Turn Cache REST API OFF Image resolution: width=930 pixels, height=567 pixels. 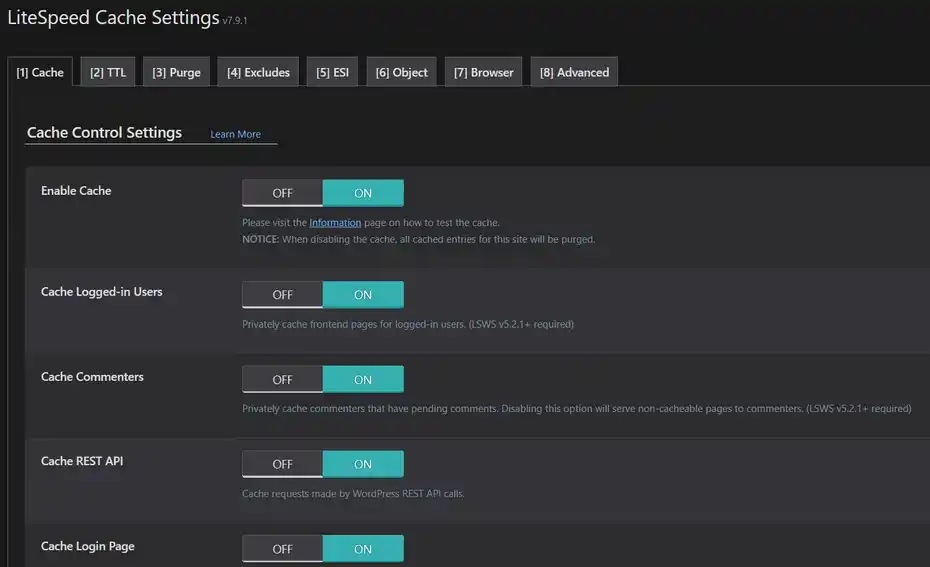click(x=282, y=464)
